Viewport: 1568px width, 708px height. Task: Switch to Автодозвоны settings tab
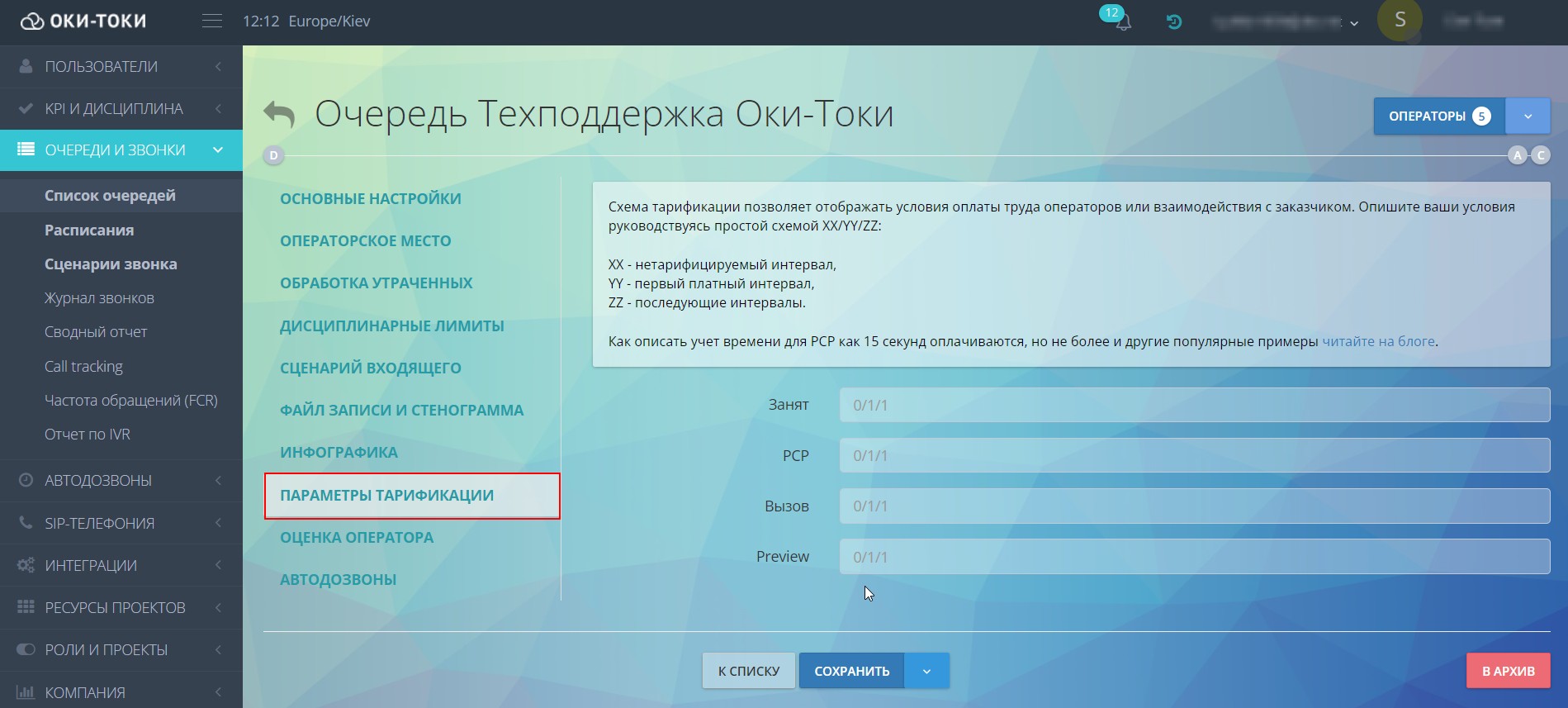click(x=339, y=579)
